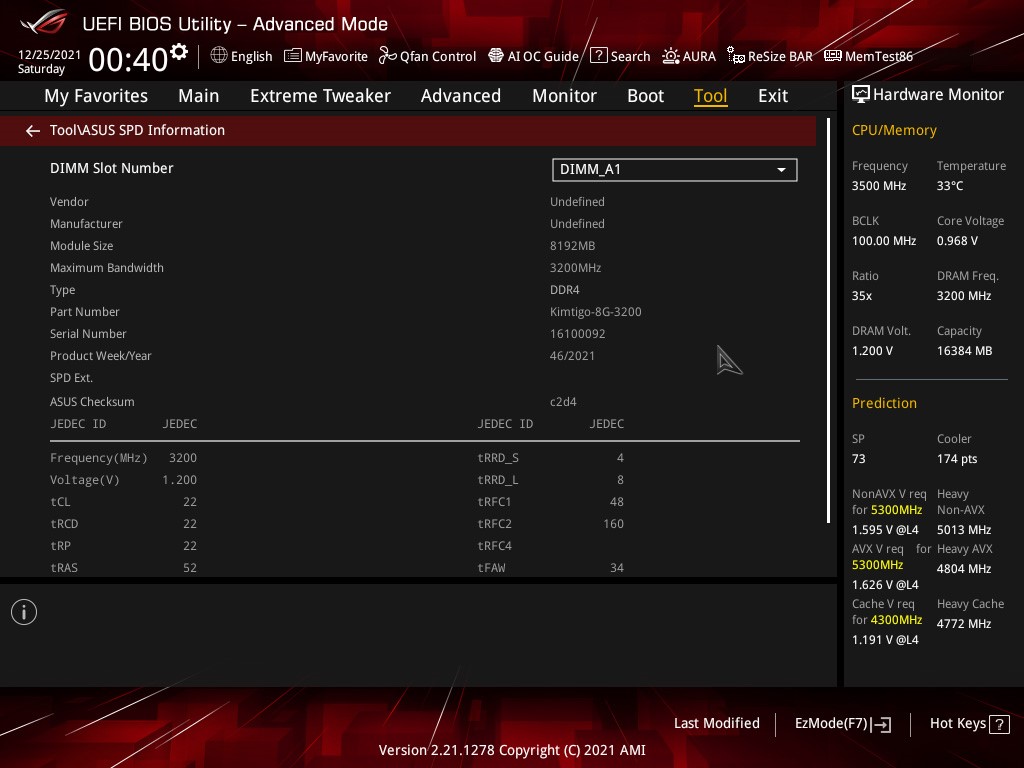Click Maximum Bandwidth 3200MHz value
This screenshot has height=768, width=1024.
[575, 268]
